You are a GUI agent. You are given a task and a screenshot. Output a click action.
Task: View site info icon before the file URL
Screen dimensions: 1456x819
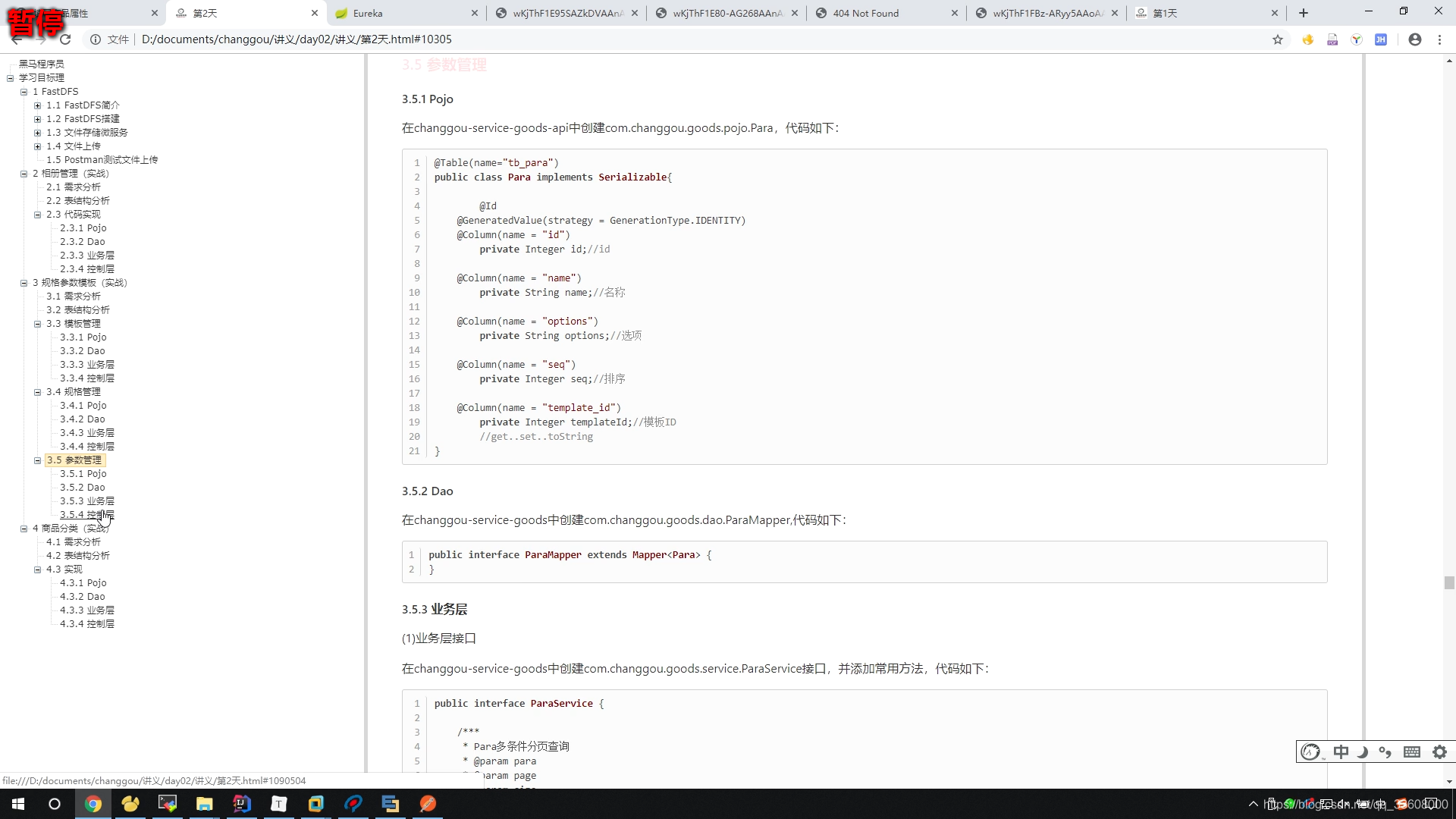point(96,39)
